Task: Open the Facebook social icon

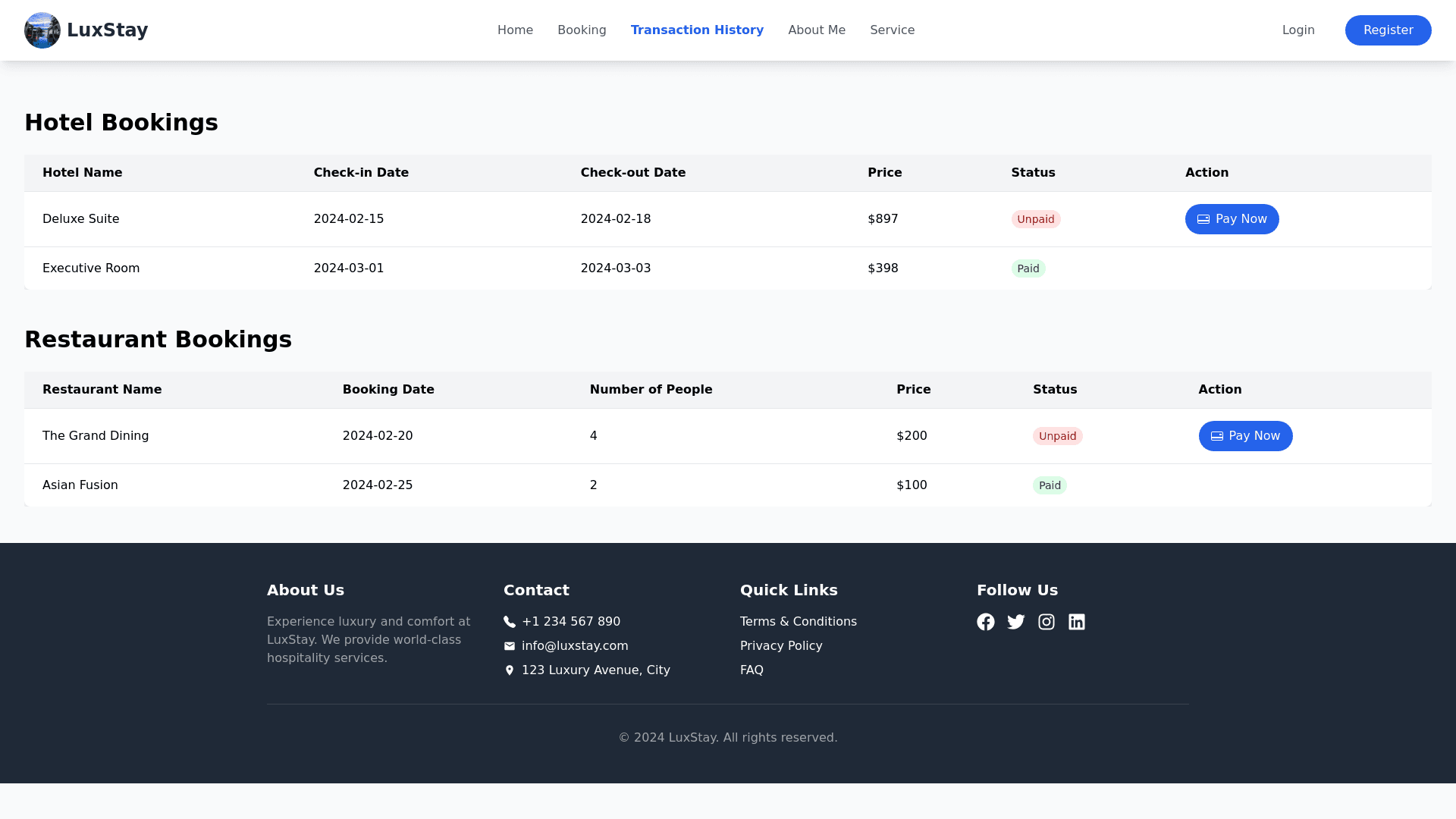Action: click(x=986, y=622)
